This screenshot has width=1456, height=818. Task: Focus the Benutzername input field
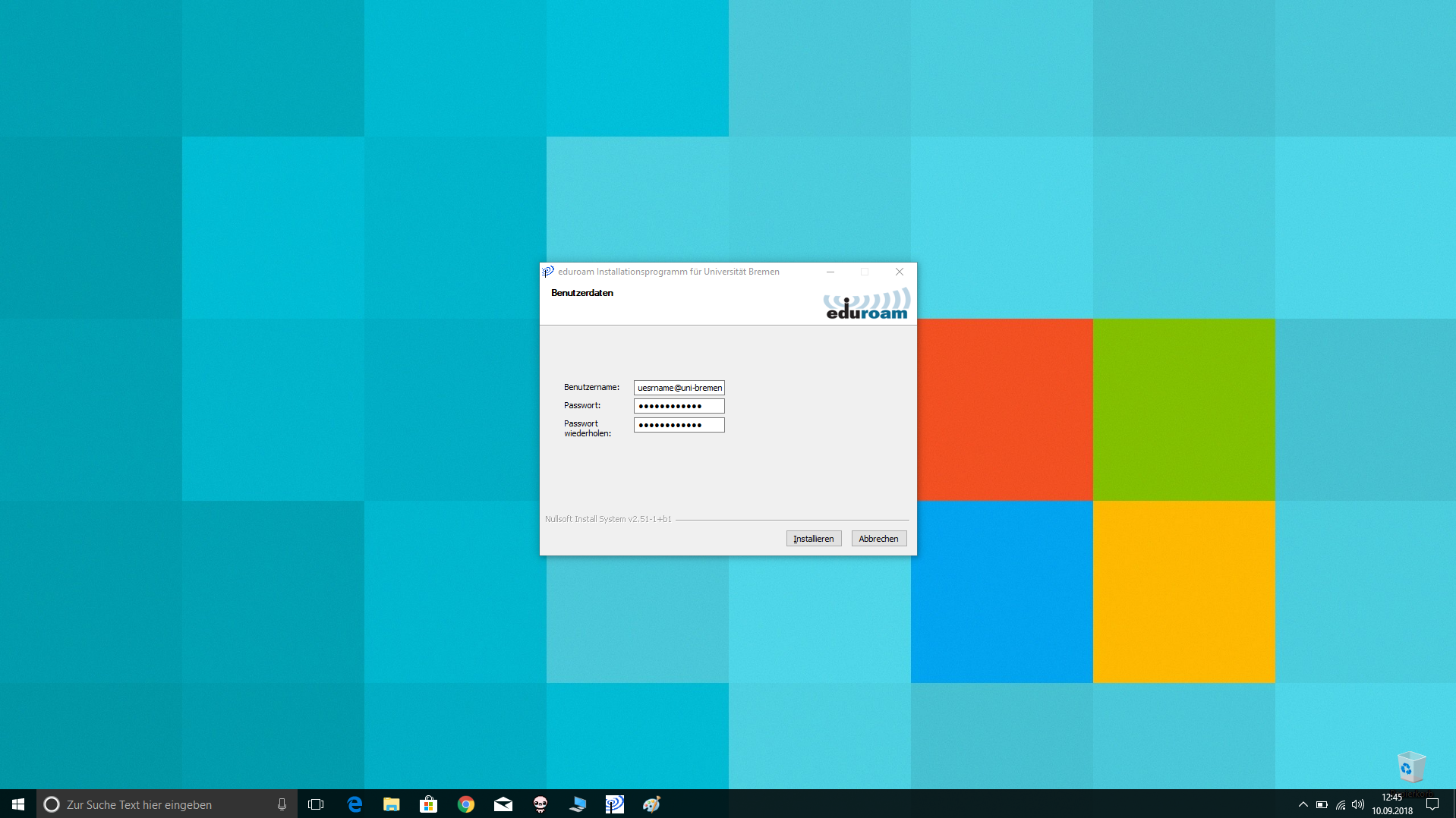[x=679, y=388]
